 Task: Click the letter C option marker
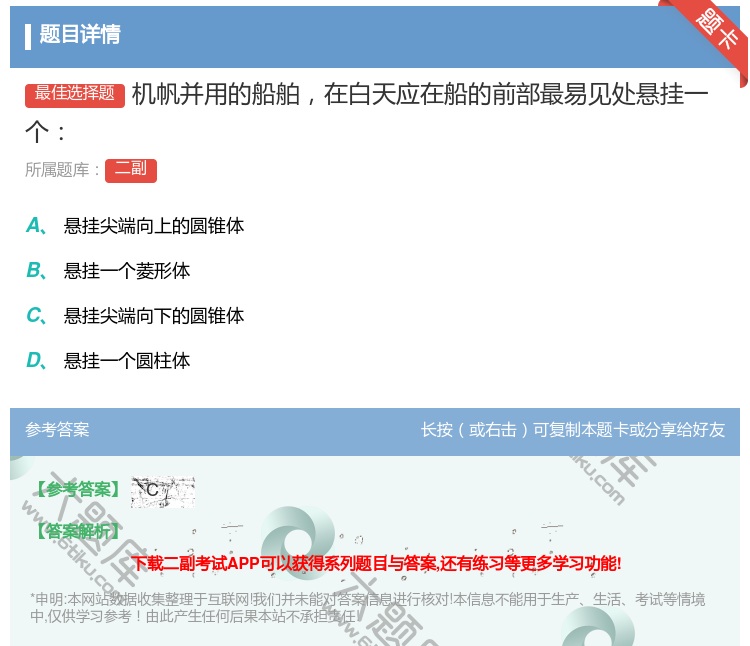[x=36, y=315]
